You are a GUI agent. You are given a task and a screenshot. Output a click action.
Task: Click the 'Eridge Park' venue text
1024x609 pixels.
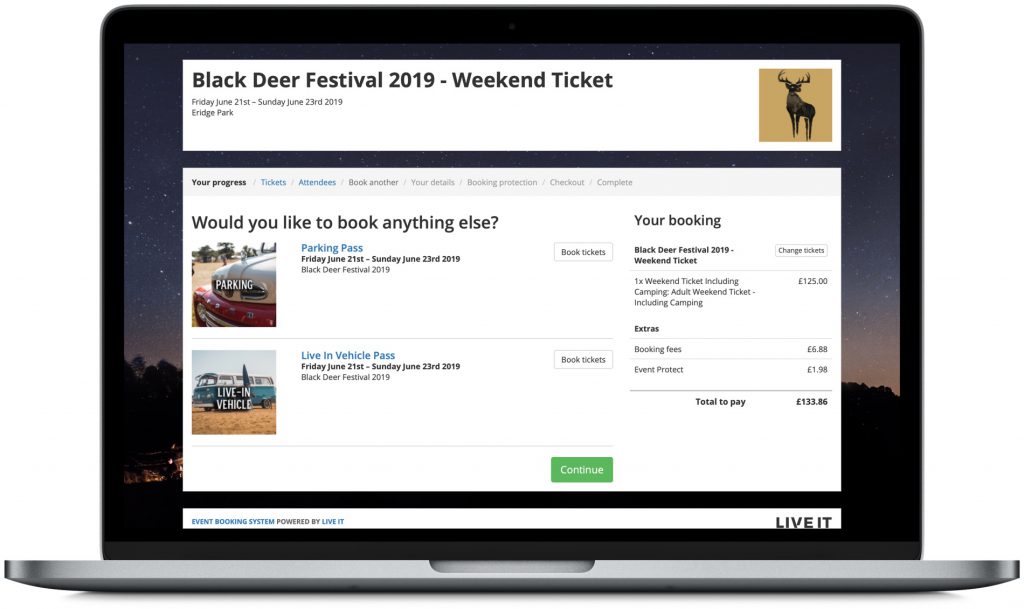[212, 113]
